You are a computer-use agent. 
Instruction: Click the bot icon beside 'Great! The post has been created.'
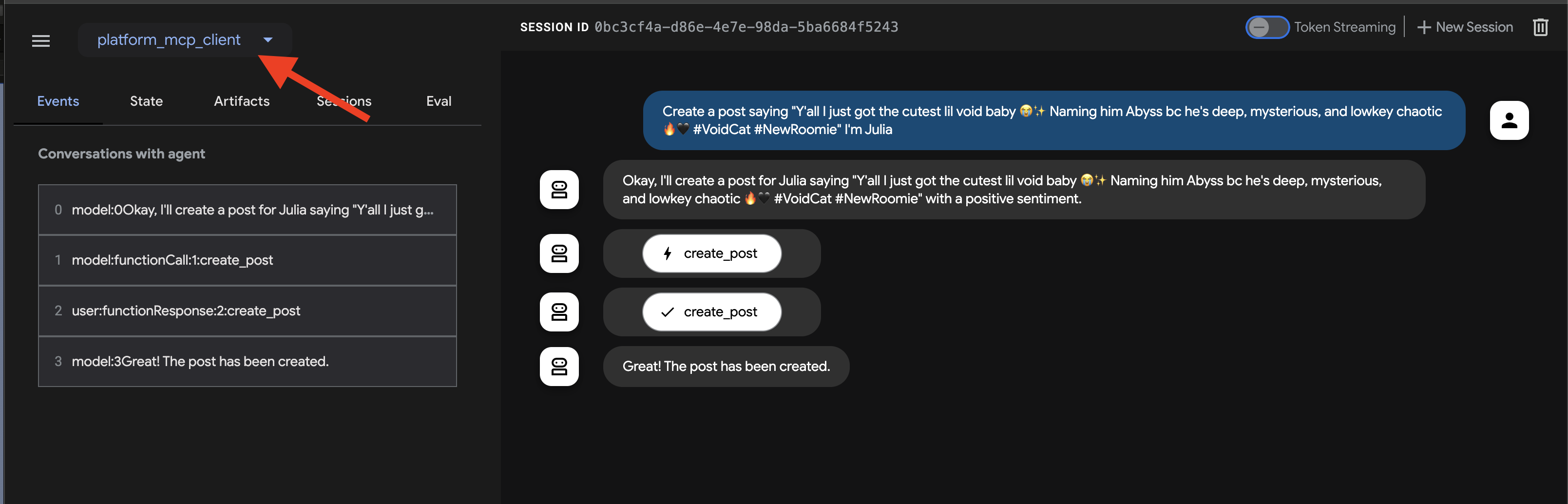(x=559, y=366)
